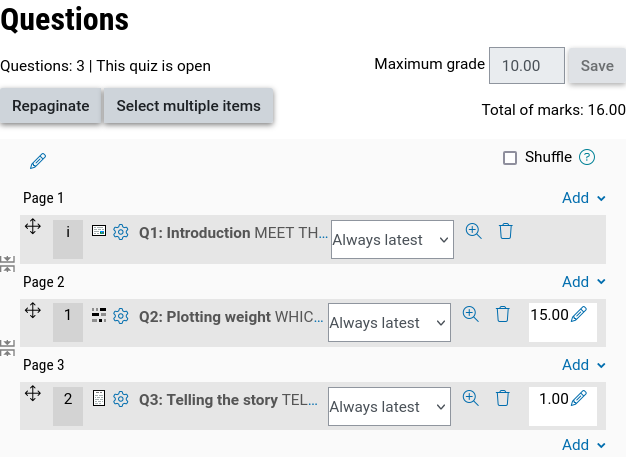
Task: Expand the version selector for Q3
Action: coord(388,407)
